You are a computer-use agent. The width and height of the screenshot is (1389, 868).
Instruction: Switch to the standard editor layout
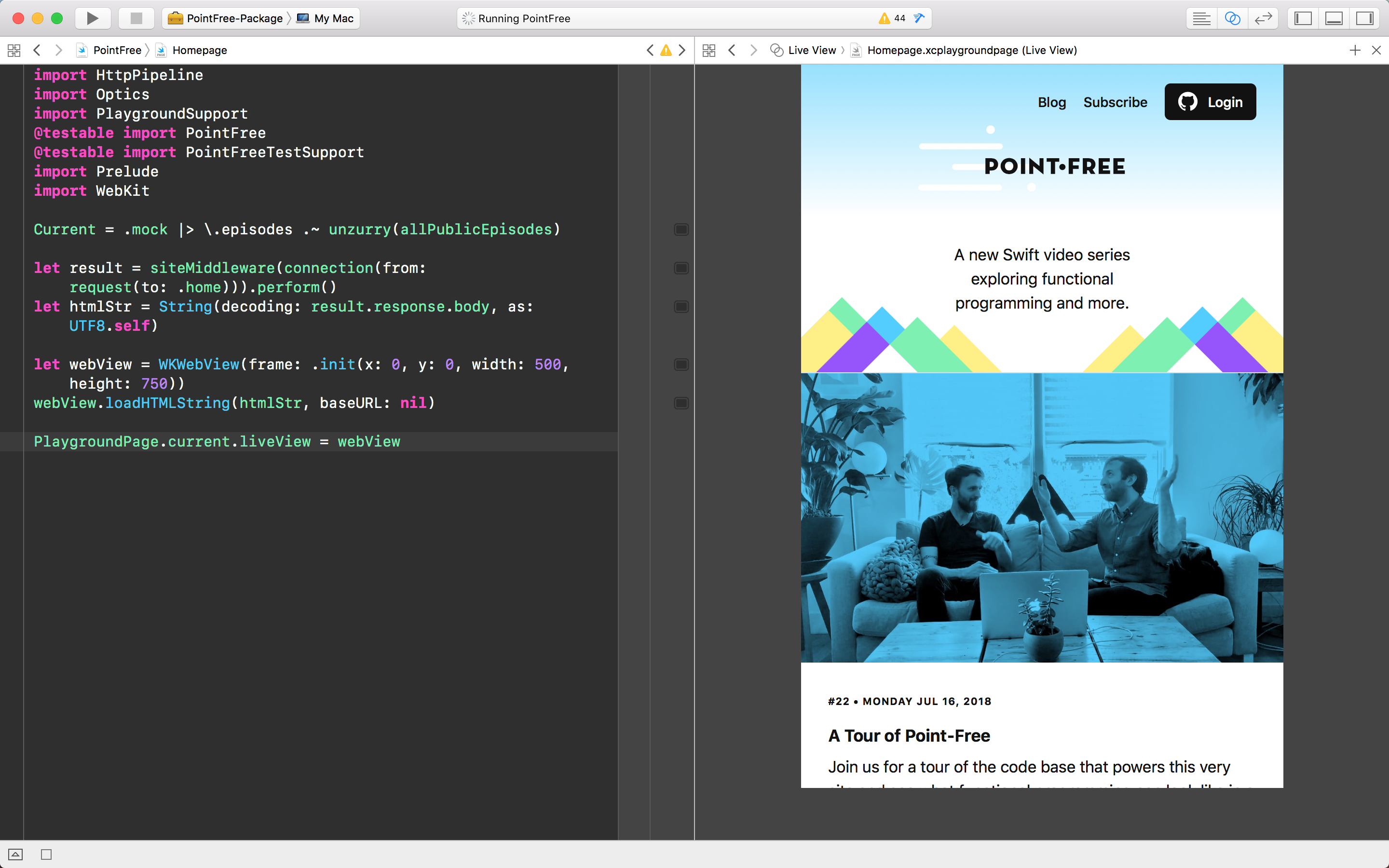[1201, 18]
